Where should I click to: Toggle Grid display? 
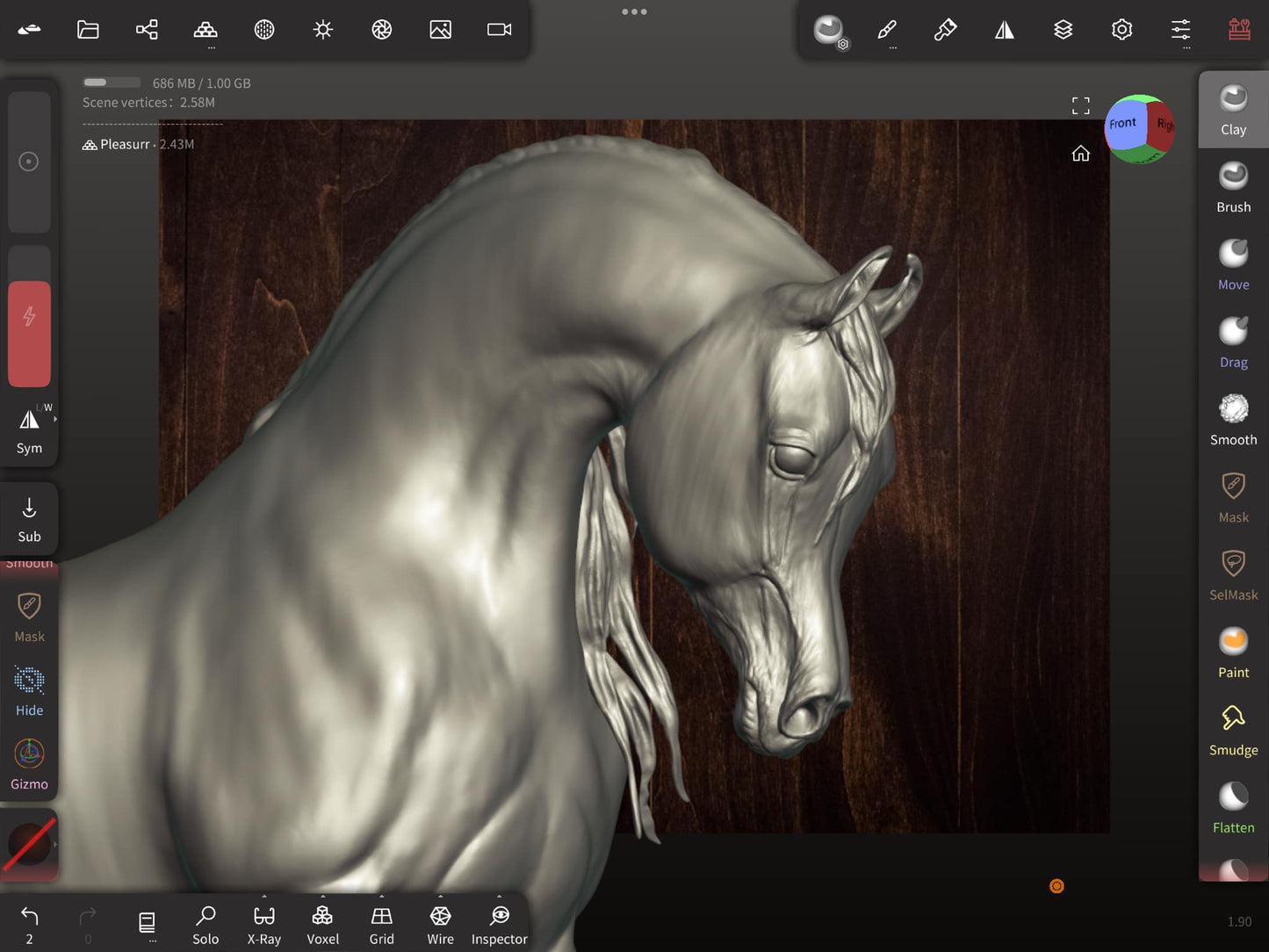coord(381,926)
